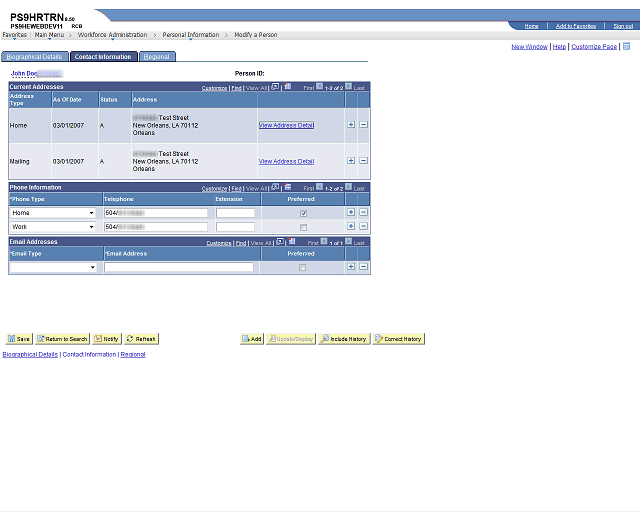
Task: Mark the Work phone as preferred
Action: [x=303, y=227]
